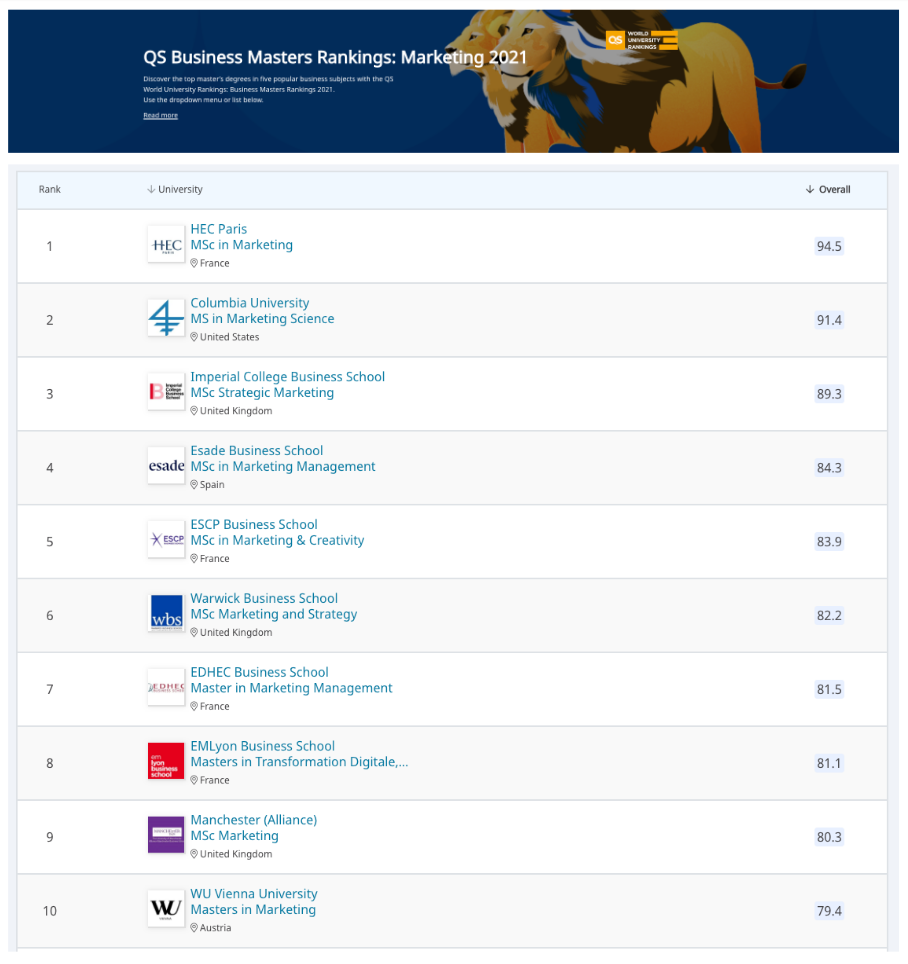Click the Manchester (Alliance) purple logo
Image resolution: width=908 pixels, height=964 pixels.
pyautogui.click(x=166, y=835)
